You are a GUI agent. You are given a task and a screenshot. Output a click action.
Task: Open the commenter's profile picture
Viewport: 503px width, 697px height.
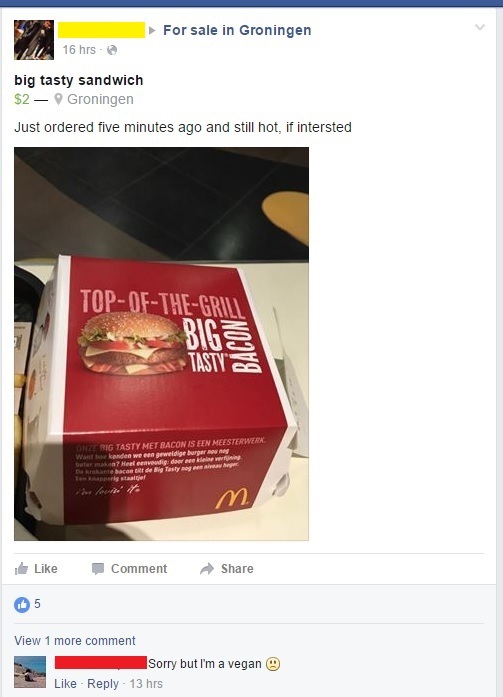(30, 672)
